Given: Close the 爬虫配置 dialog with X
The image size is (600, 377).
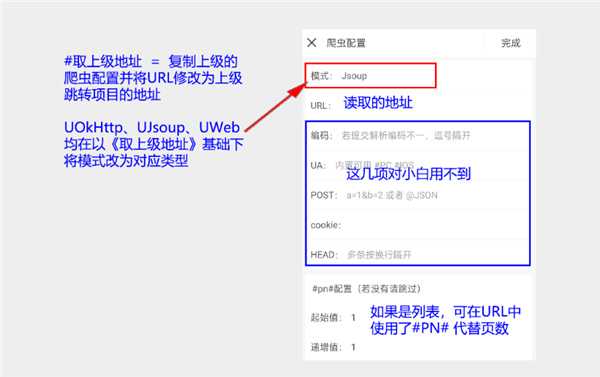Looking at the screenshot, I should point(312,42).
